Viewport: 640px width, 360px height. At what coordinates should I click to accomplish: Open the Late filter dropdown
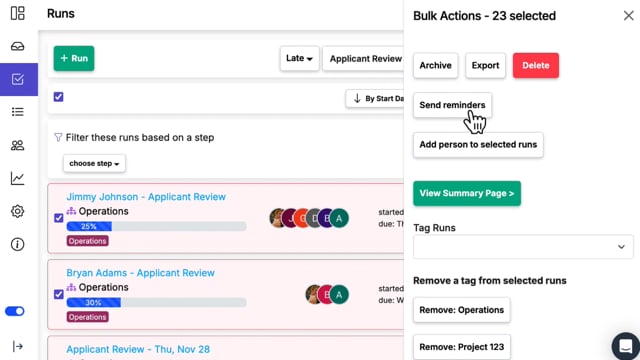[299, 58]
